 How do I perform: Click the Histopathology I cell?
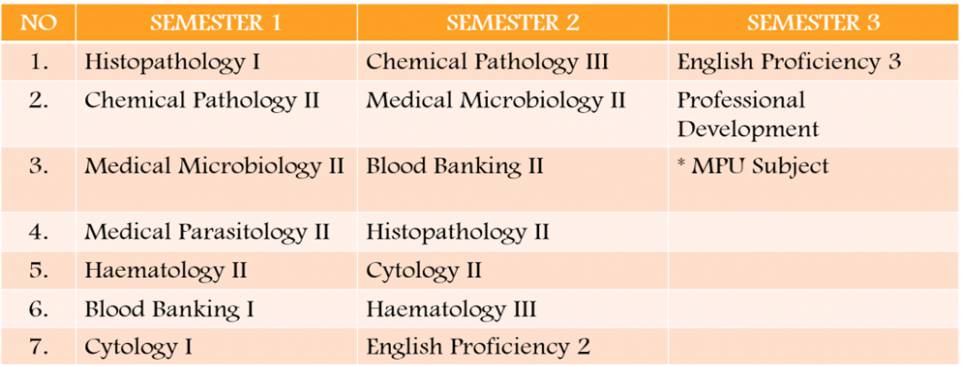216,62
